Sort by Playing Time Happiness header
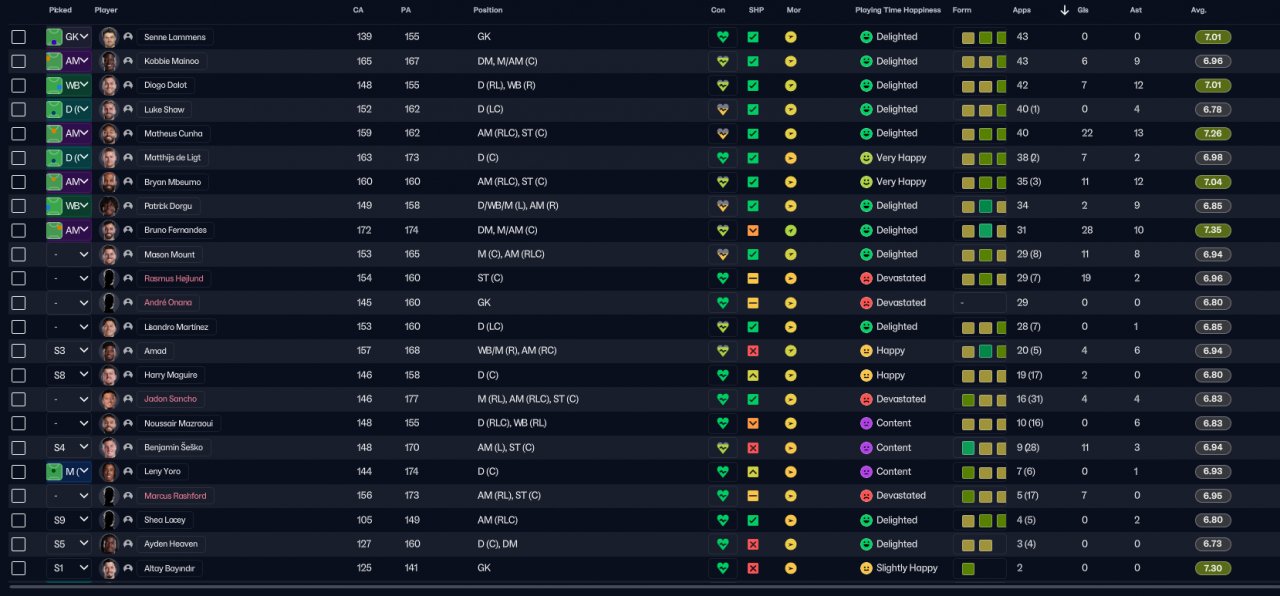The image size is (1280, 596). 898,10
